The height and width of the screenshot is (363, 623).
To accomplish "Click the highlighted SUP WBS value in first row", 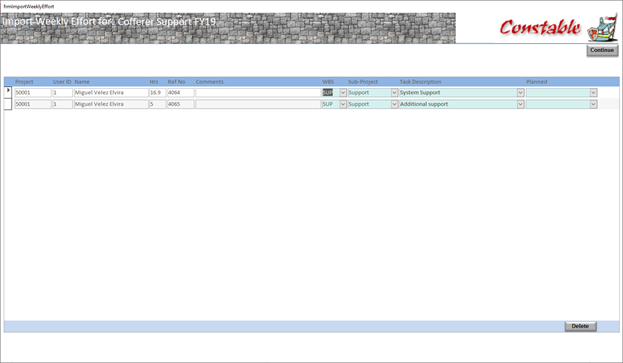I will pyautogui.click(x=327, y=93).
